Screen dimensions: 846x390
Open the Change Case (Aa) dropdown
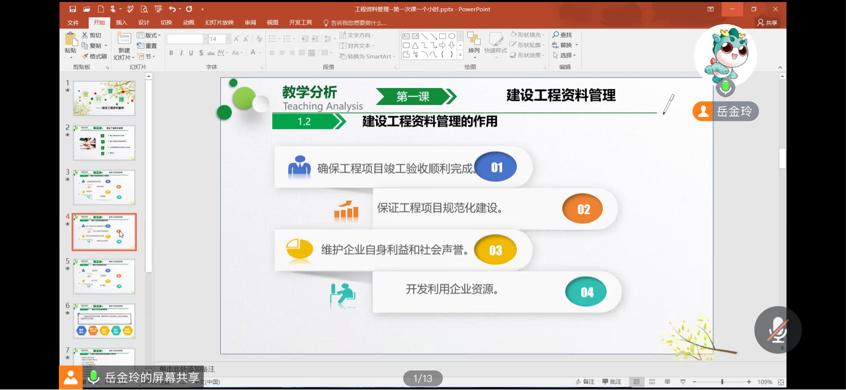pos(237,53)
